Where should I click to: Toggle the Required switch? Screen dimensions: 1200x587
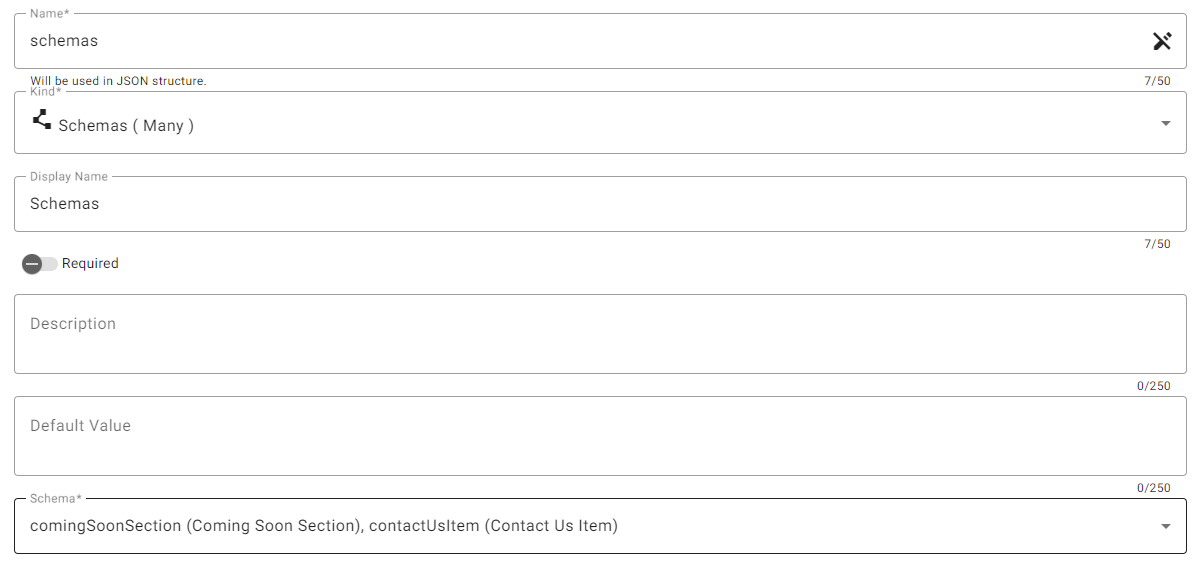coord(39,264)
